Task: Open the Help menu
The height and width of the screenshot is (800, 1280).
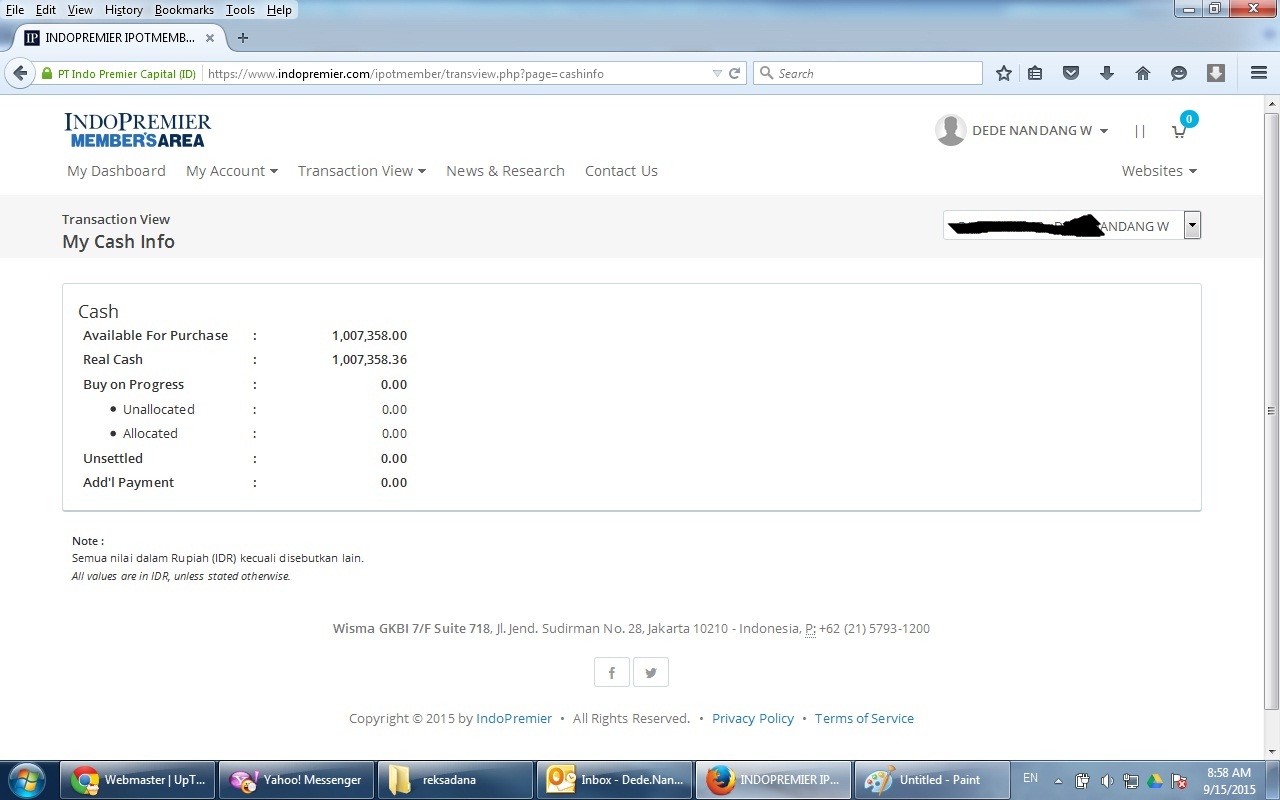Action: (279, 9)
